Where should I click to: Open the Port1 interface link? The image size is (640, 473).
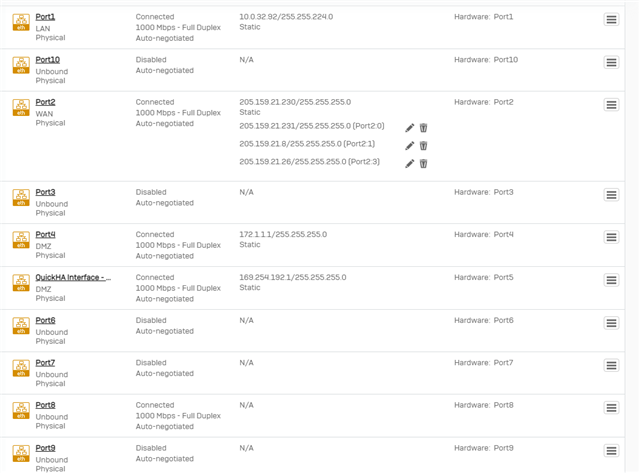click(x=45, y=17)
